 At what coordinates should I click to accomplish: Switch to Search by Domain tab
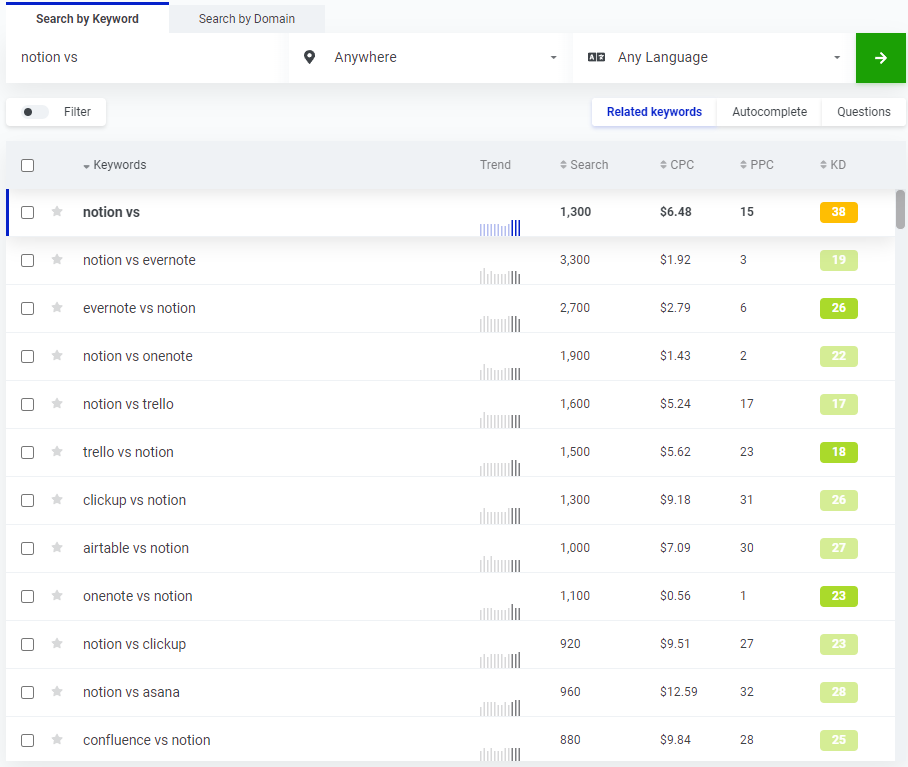247,19
